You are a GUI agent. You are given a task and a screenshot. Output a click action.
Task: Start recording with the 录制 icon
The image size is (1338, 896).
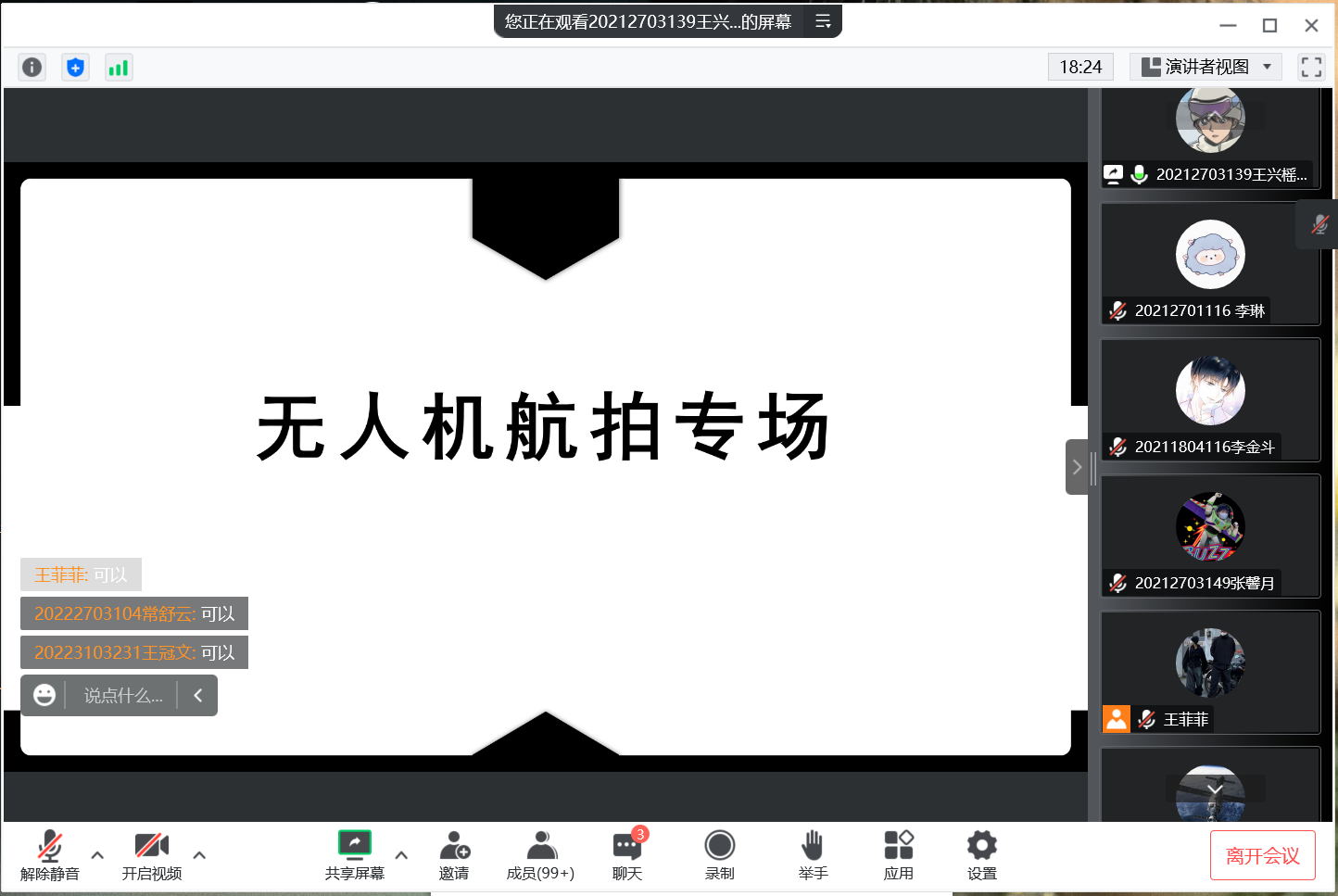[719, 854]
